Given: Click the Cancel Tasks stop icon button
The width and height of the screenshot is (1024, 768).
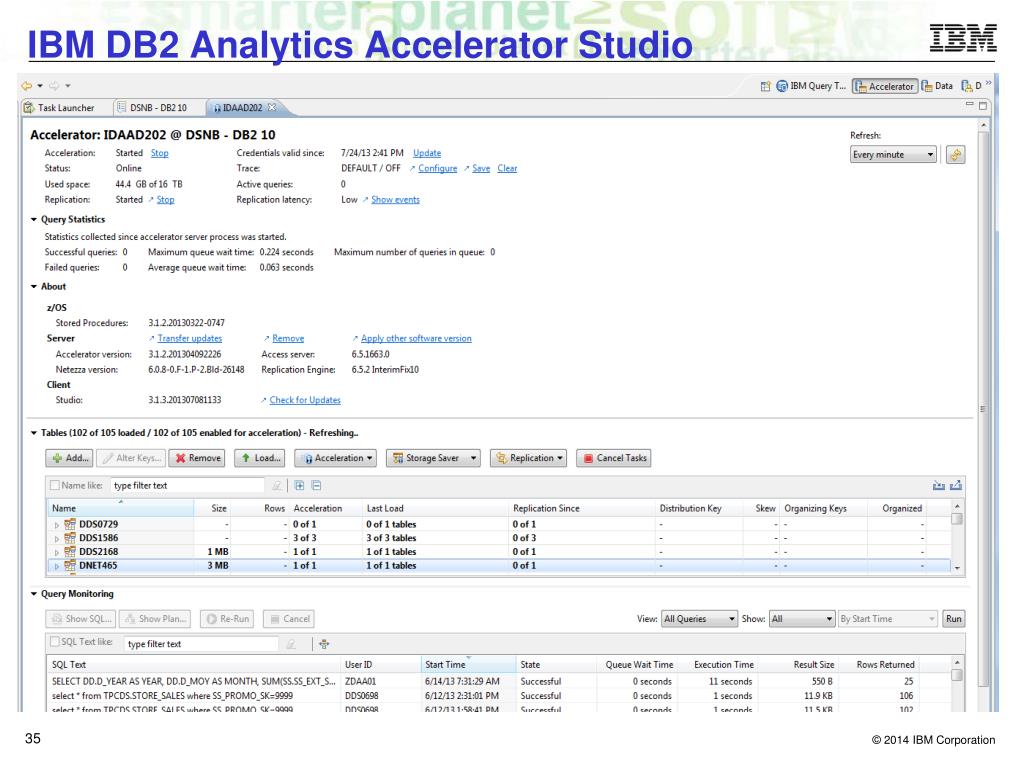Looking at the screenshot, I should [x=615, y=458].
